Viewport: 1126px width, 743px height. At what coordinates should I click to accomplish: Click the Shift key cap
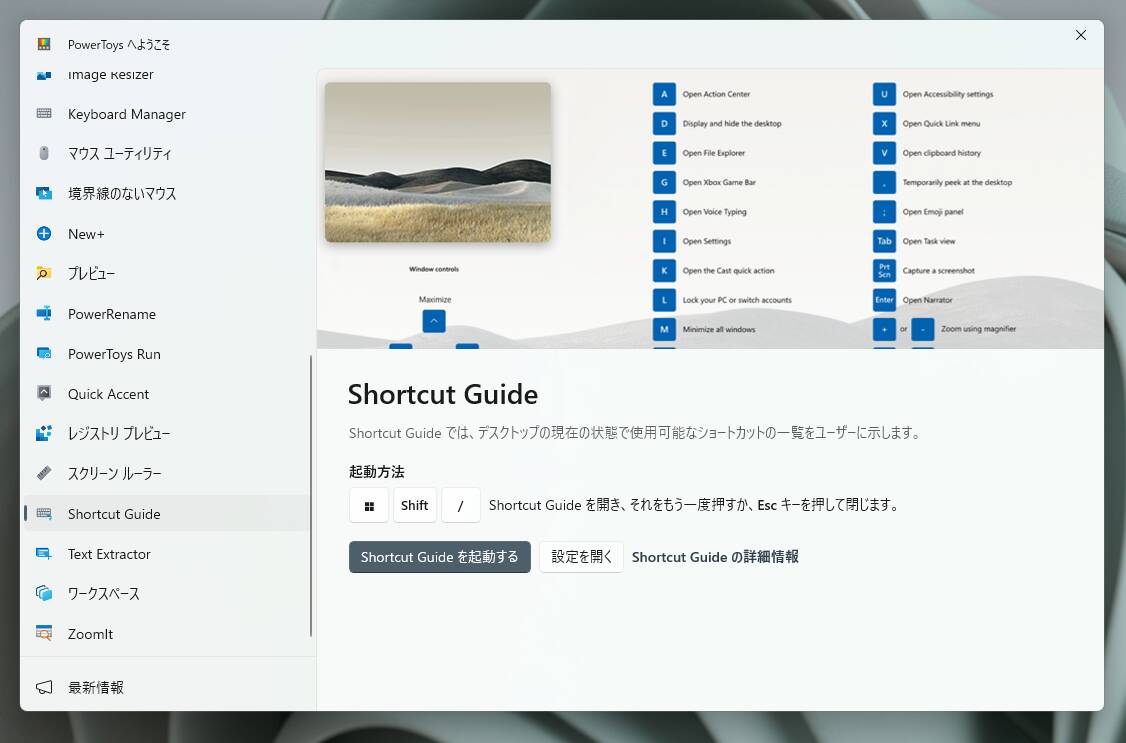point(414,505)
